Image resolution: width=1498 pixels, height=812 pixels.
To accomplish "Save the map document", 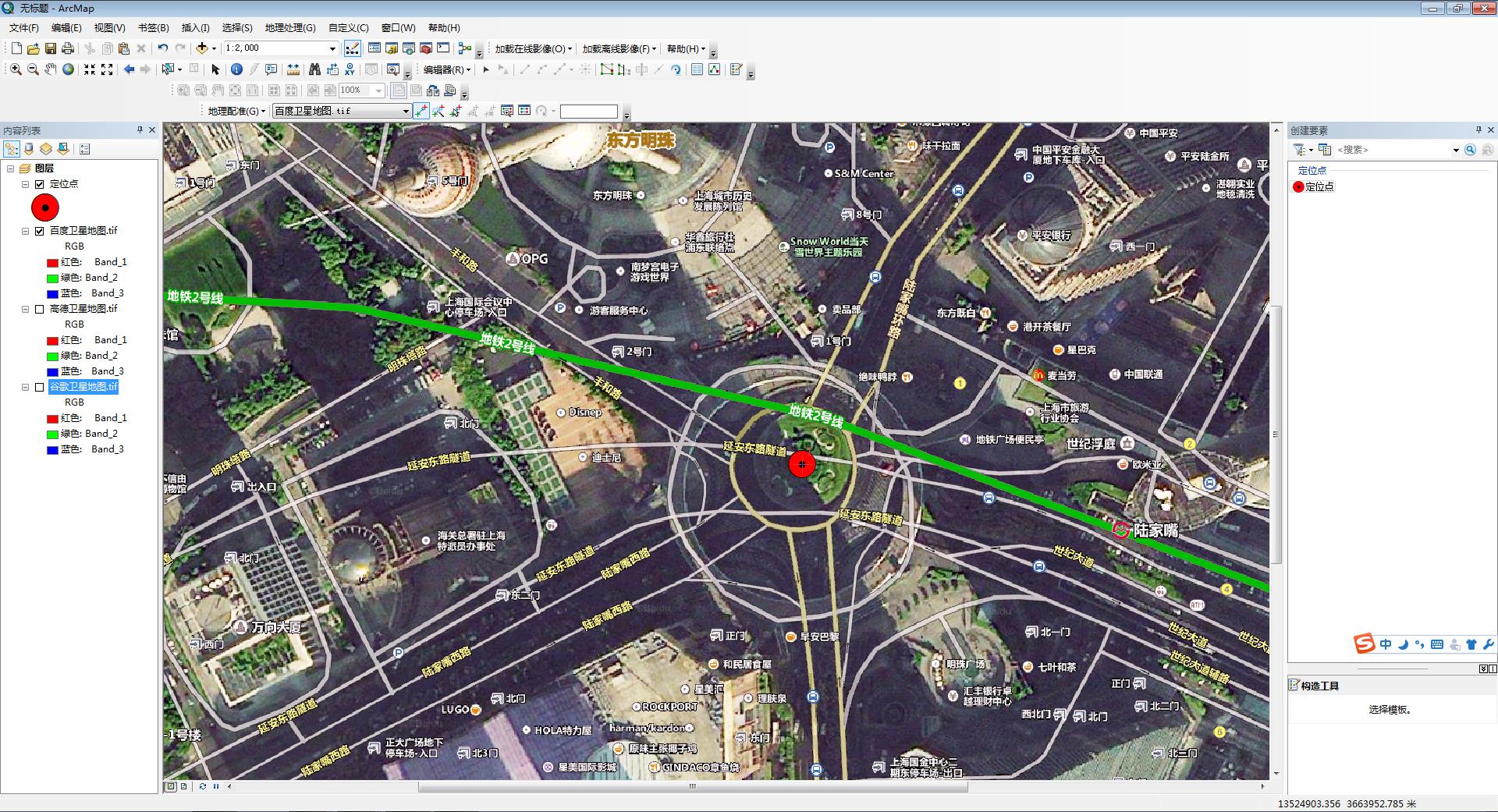I will tap(50, 48).
